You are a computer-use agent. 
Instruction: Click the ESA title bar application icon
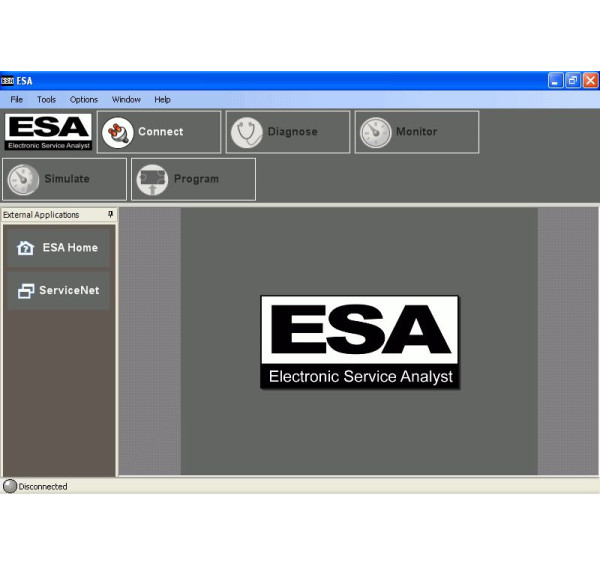click(x=8, y=81)
